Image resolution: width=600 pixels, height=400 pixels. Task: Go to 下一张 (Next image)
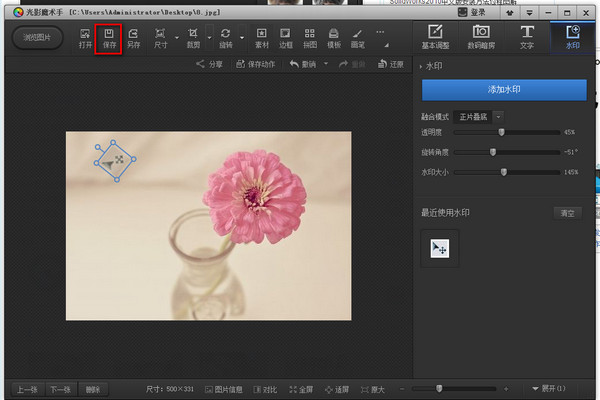(61, 388)
